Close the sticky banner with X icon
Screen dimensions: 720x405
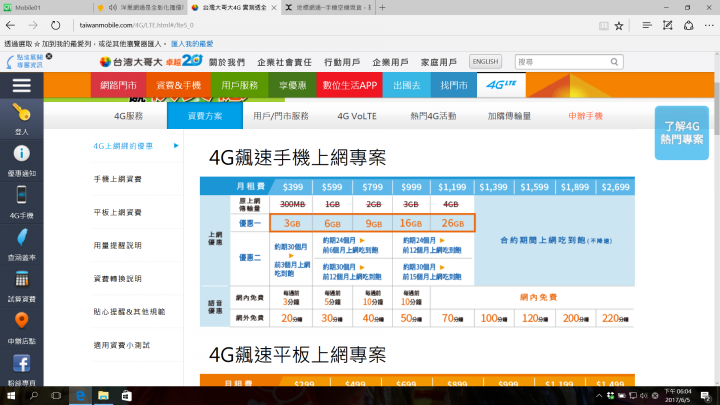click(x=49, y=56)
